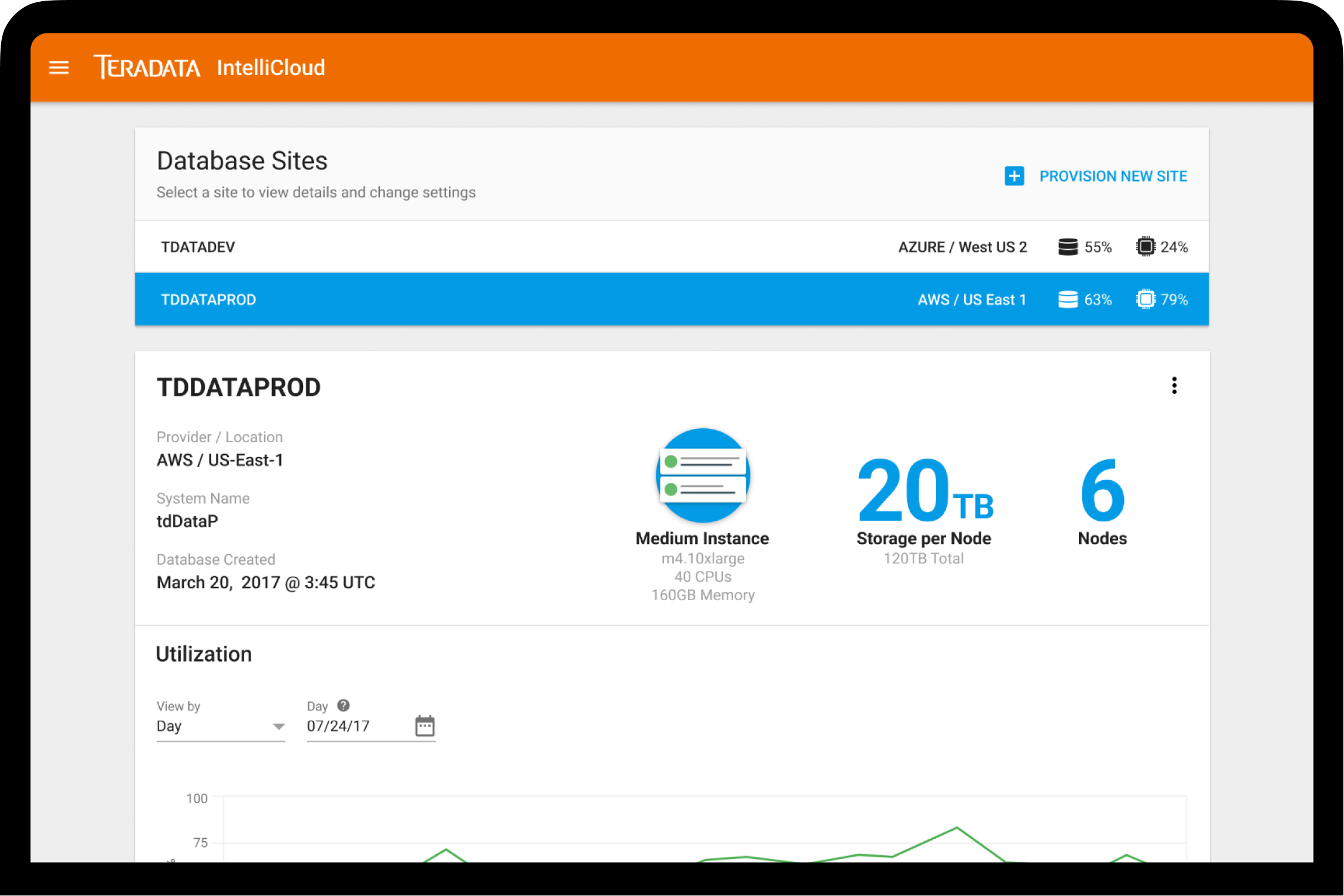Click the 79% CPU value for TDDATAPROD

tap(1174, 299)
